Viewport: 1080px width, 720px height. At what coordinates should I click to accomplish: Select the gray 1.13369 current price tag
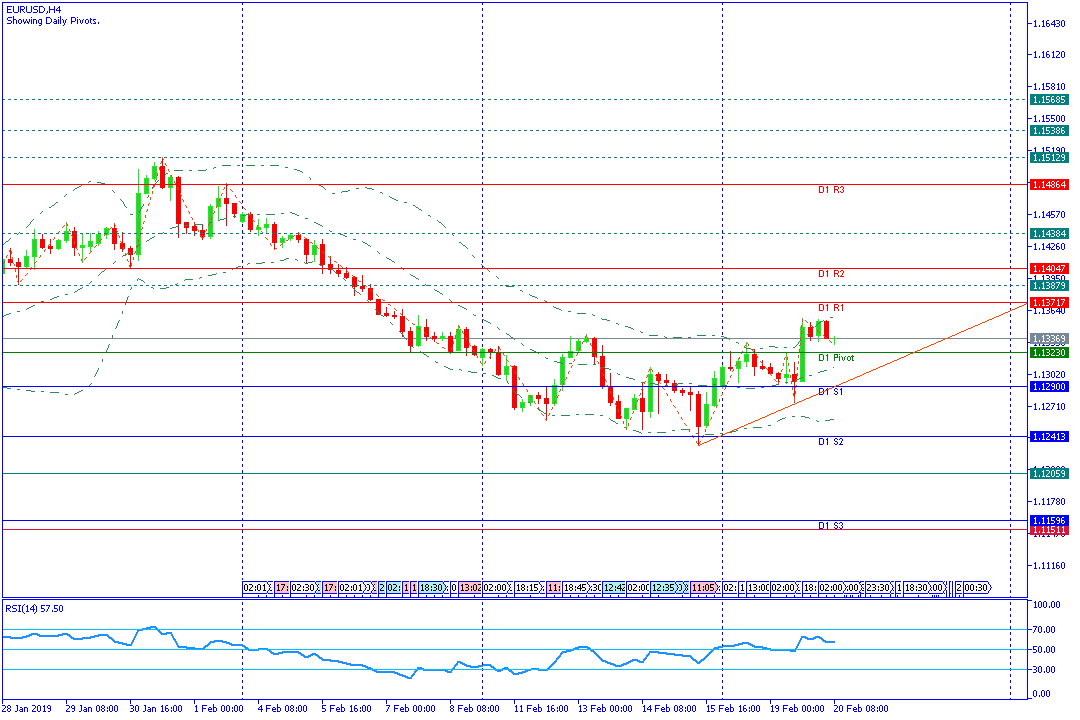click(1049, 339)
